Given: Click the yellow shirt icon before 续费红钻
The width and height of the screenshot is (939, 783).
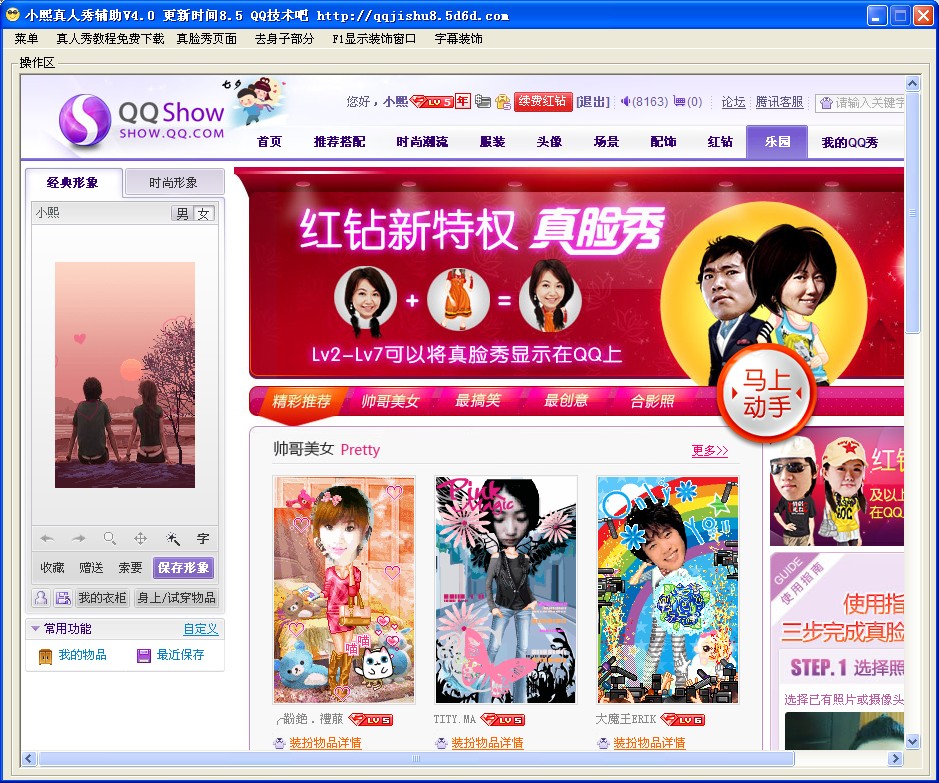Looking at the screenshot, I should [x=503, y=102].
